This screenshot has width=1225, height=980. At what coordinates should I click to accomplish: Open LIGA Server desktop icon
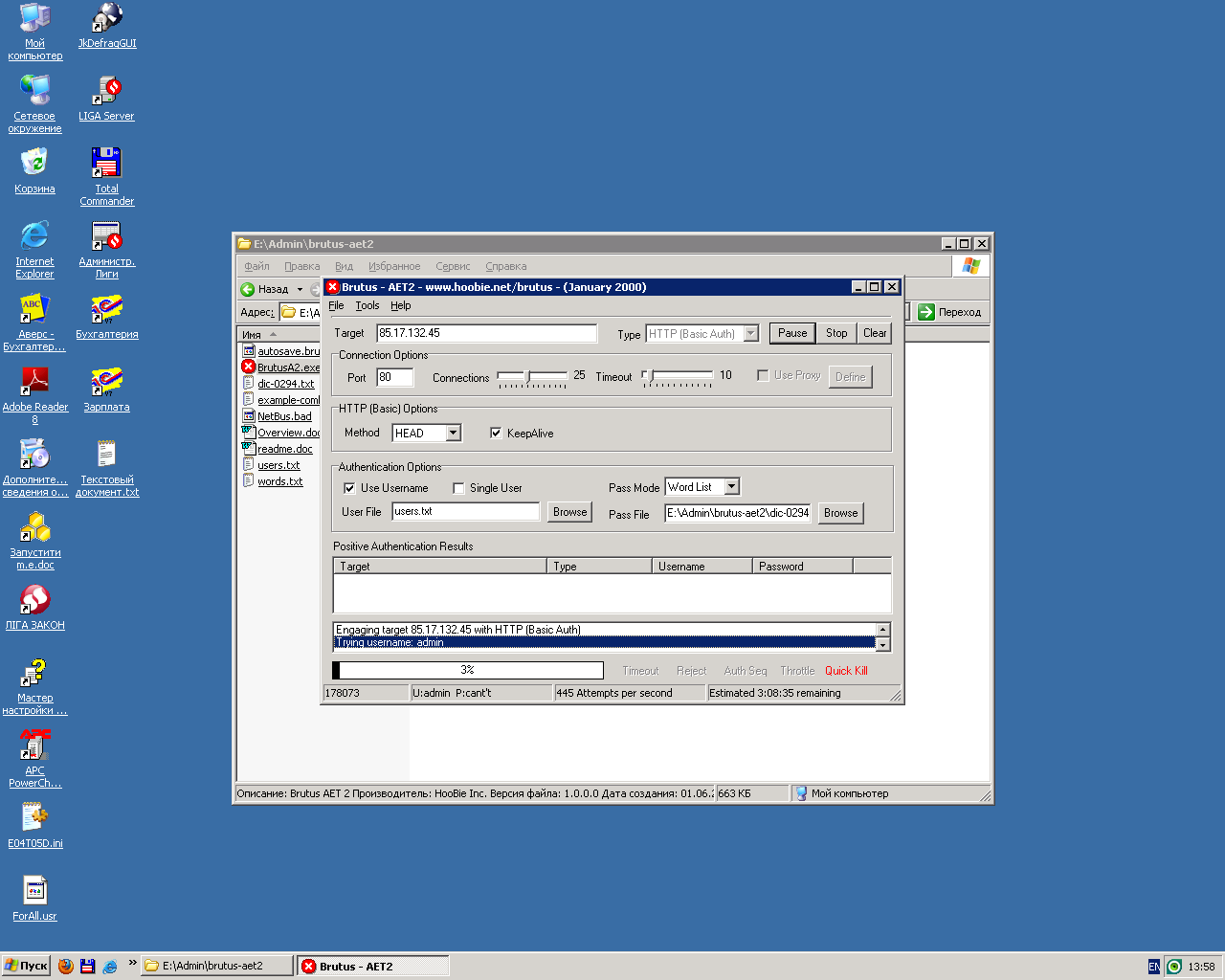(106, 99)
